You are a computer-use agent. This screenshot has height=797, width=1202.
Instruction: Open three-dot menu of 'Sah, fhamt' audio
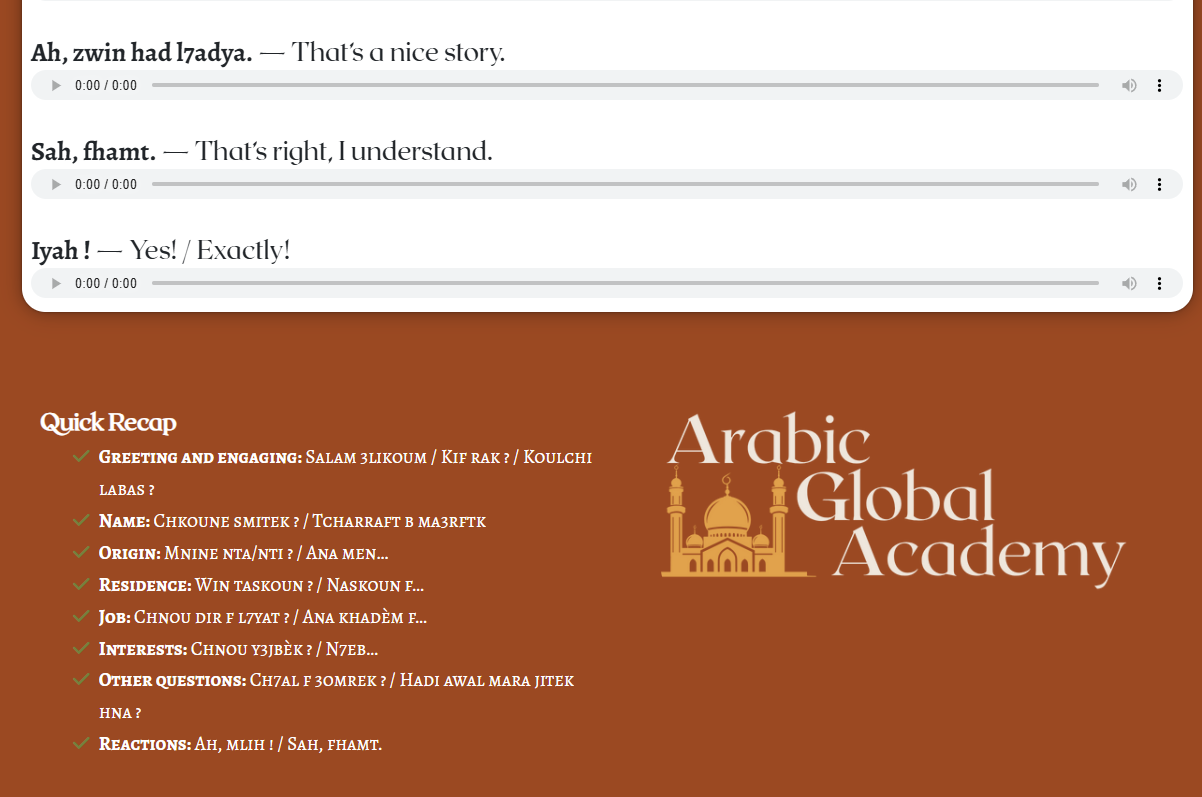click(1159, 185)
